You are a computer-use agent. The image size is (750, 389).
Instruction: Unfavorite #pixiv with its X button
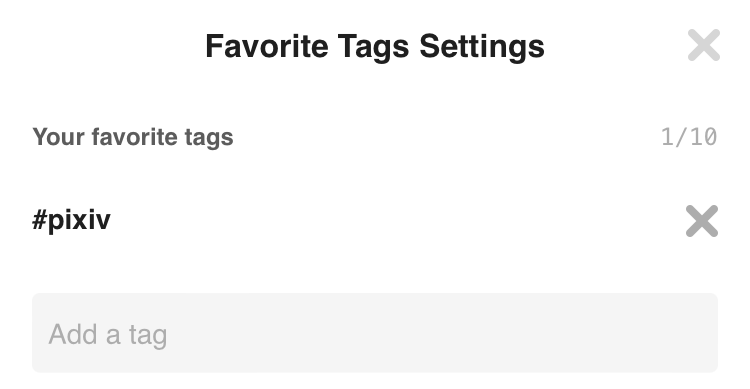[702, 221]
